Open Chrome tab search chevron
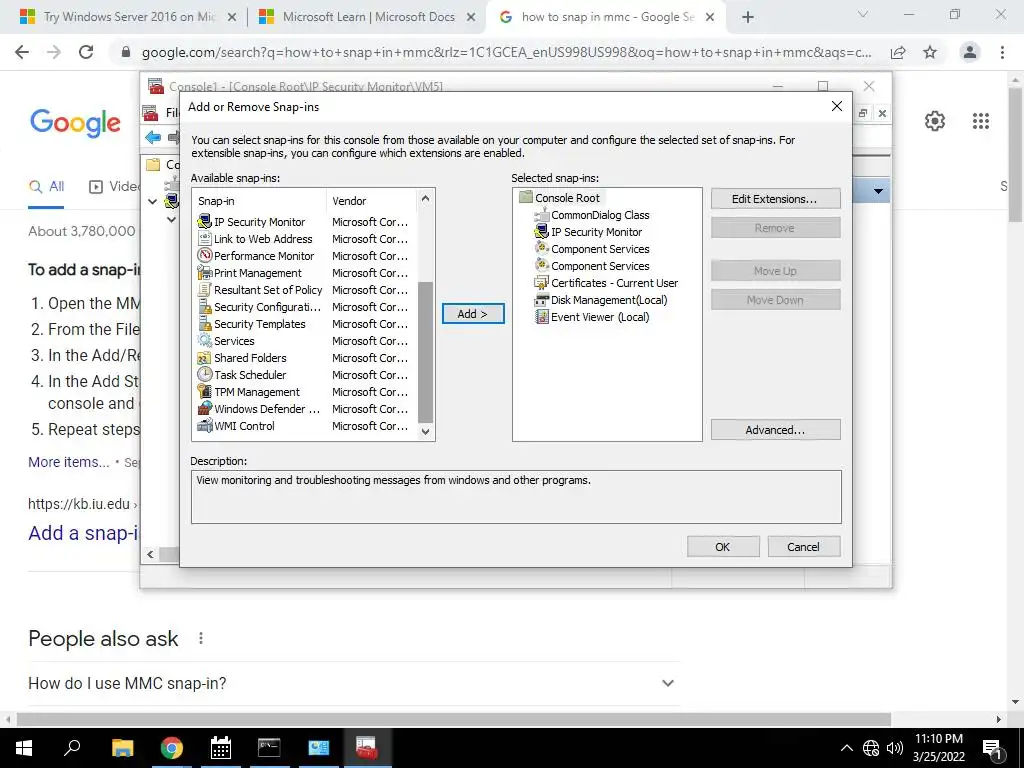This screenshot has width=1024, height=768. pos(863,14)
